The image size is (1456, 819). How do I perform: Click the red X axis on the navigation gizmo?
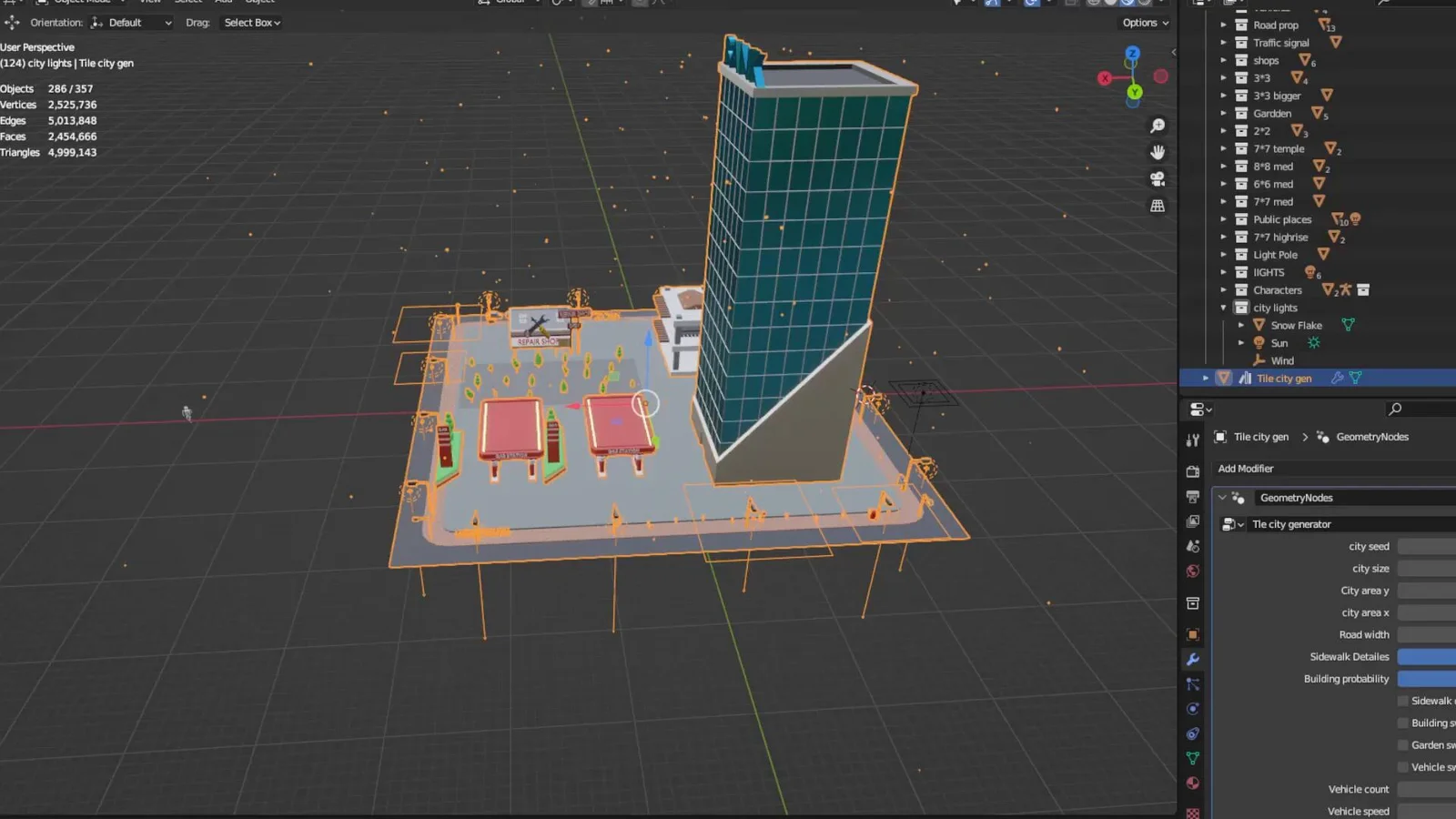1105,78
